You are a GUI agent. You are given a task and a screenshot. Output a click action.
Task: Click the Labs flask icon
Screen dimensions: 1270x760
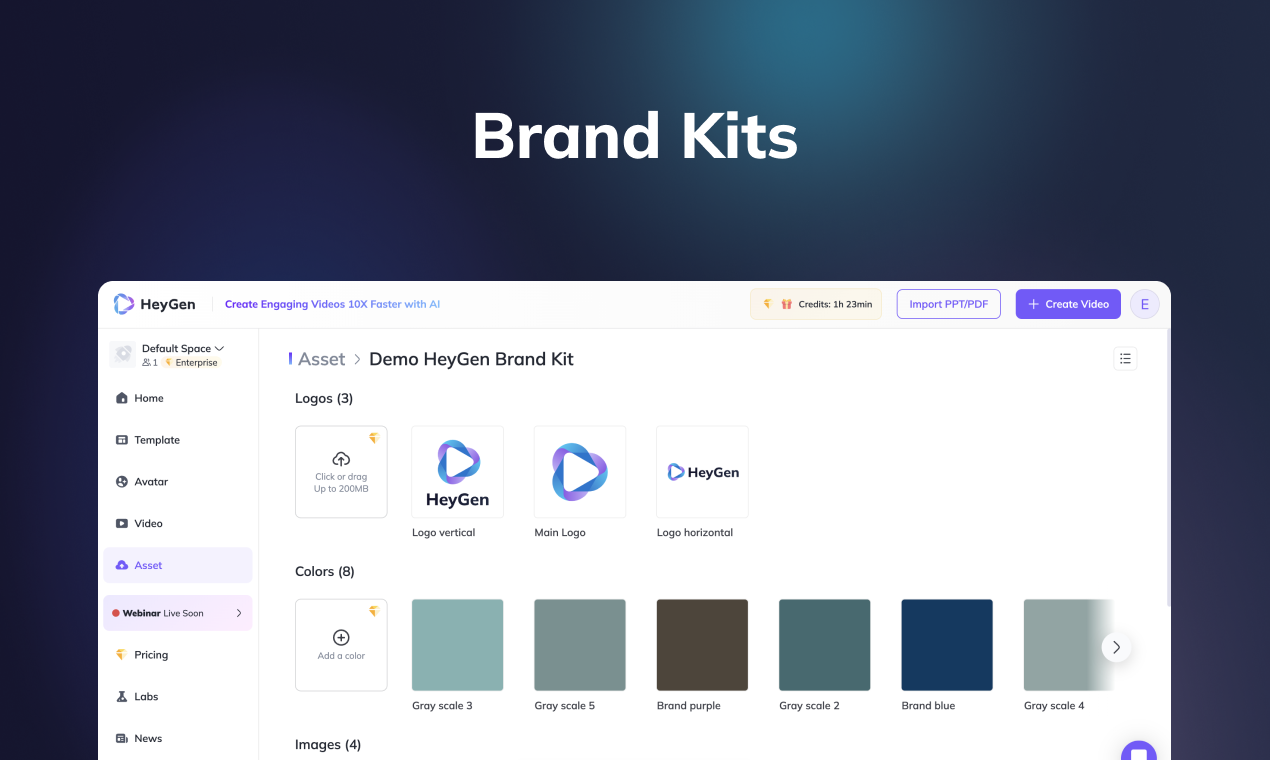pos(122,697)
